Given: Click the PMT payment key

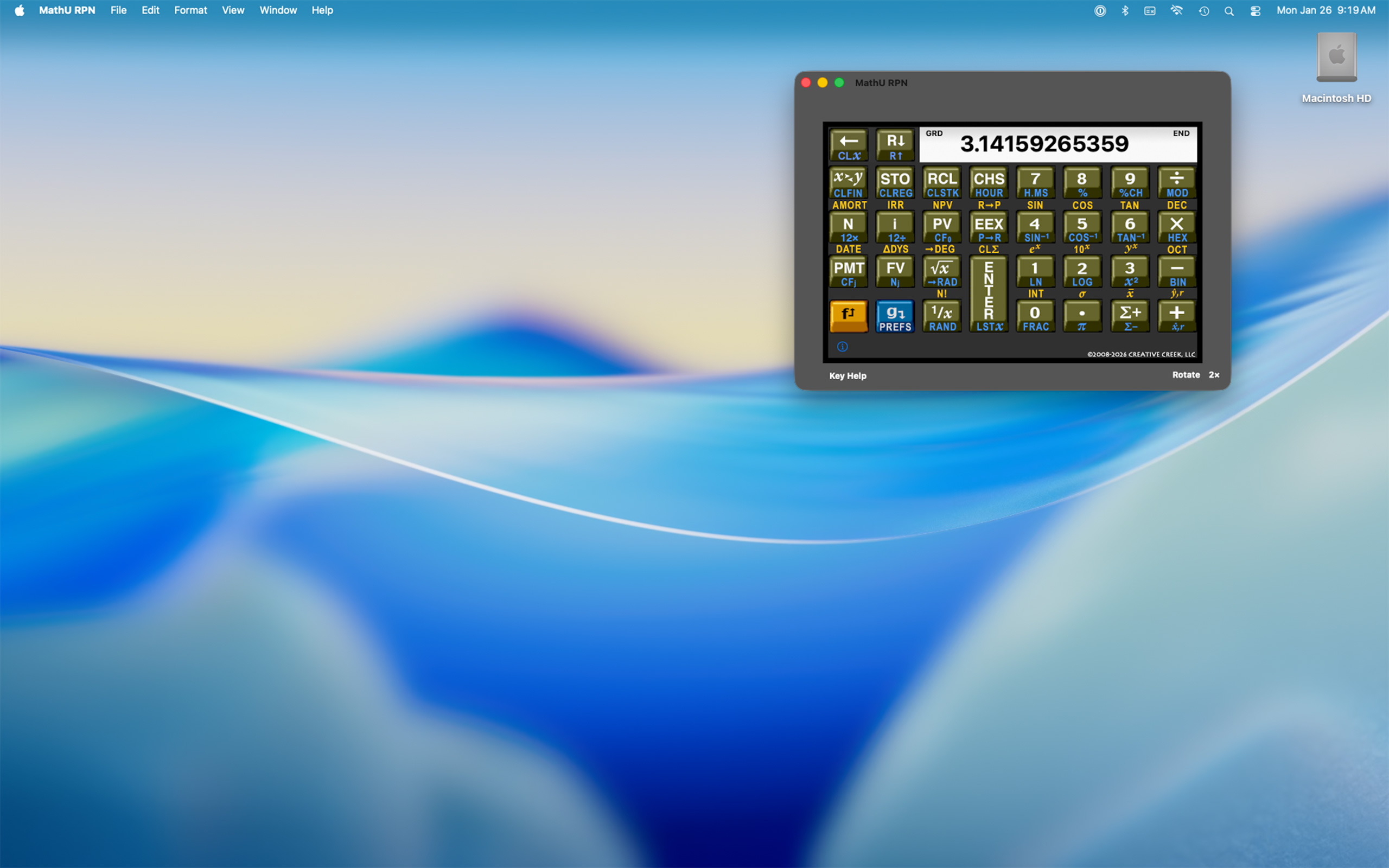Looking at the screenshot, I should pos(849,272).
